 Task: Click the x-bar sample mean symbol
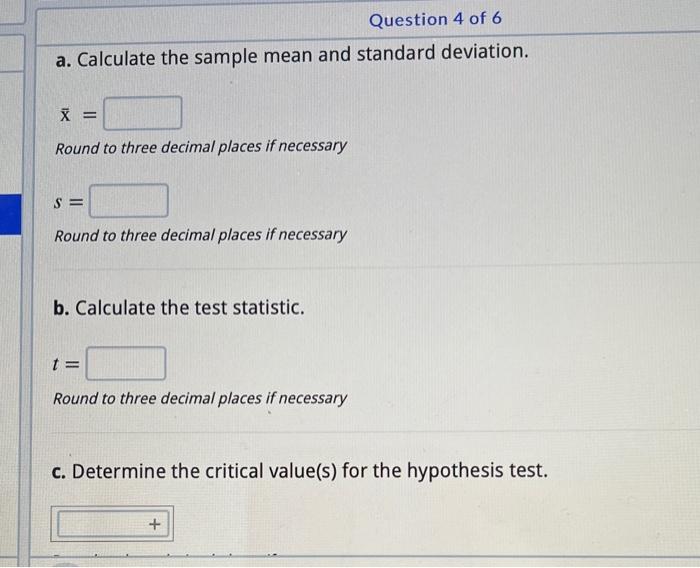(64, 116)
